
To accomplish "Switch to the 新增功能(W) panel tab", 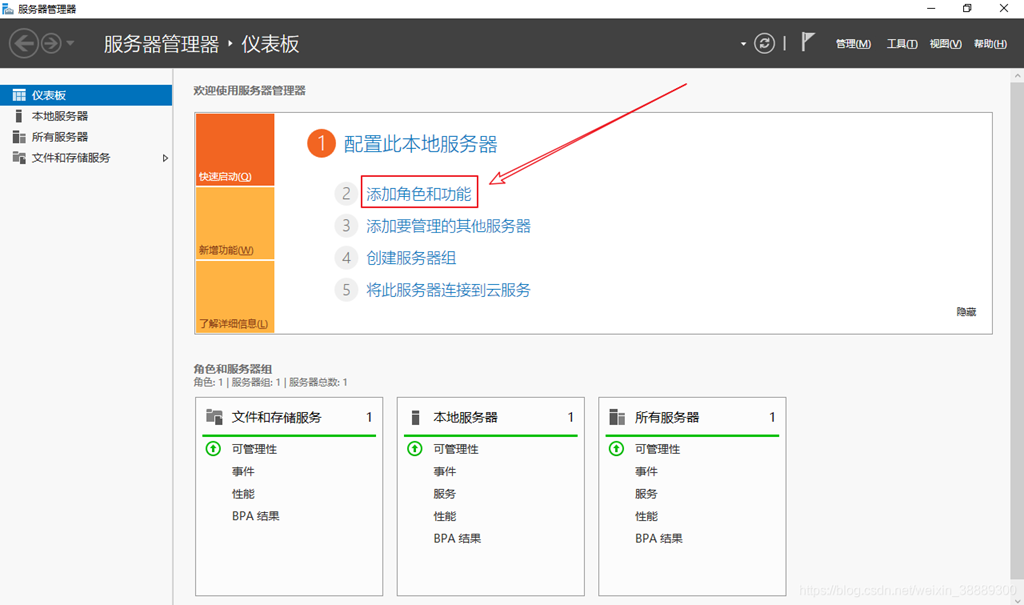I will tap(226, 250).
